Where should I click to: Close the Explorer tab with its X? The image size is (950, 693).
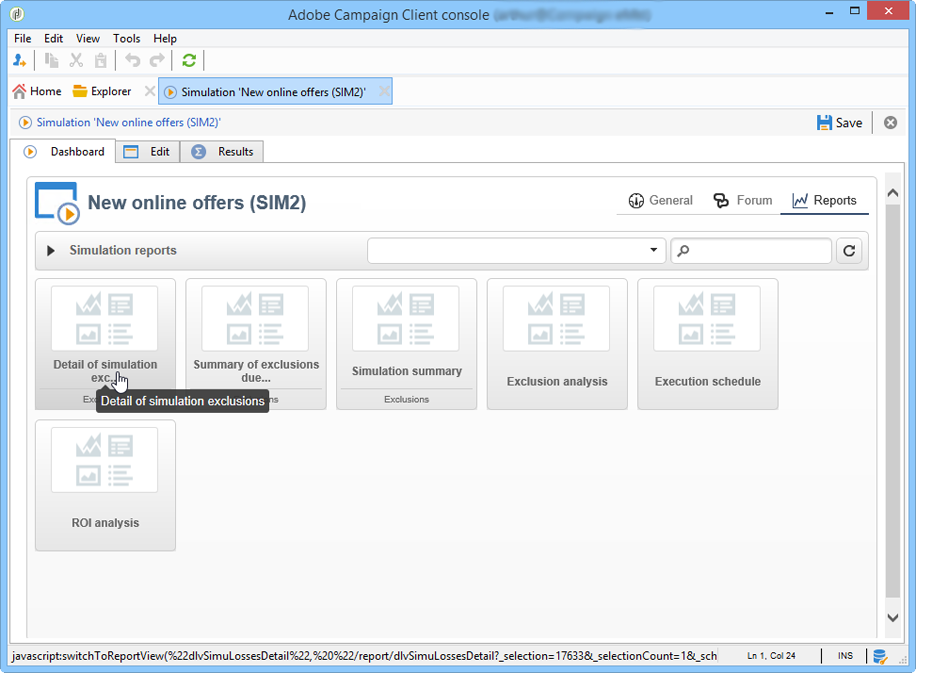tap(150, 91)
